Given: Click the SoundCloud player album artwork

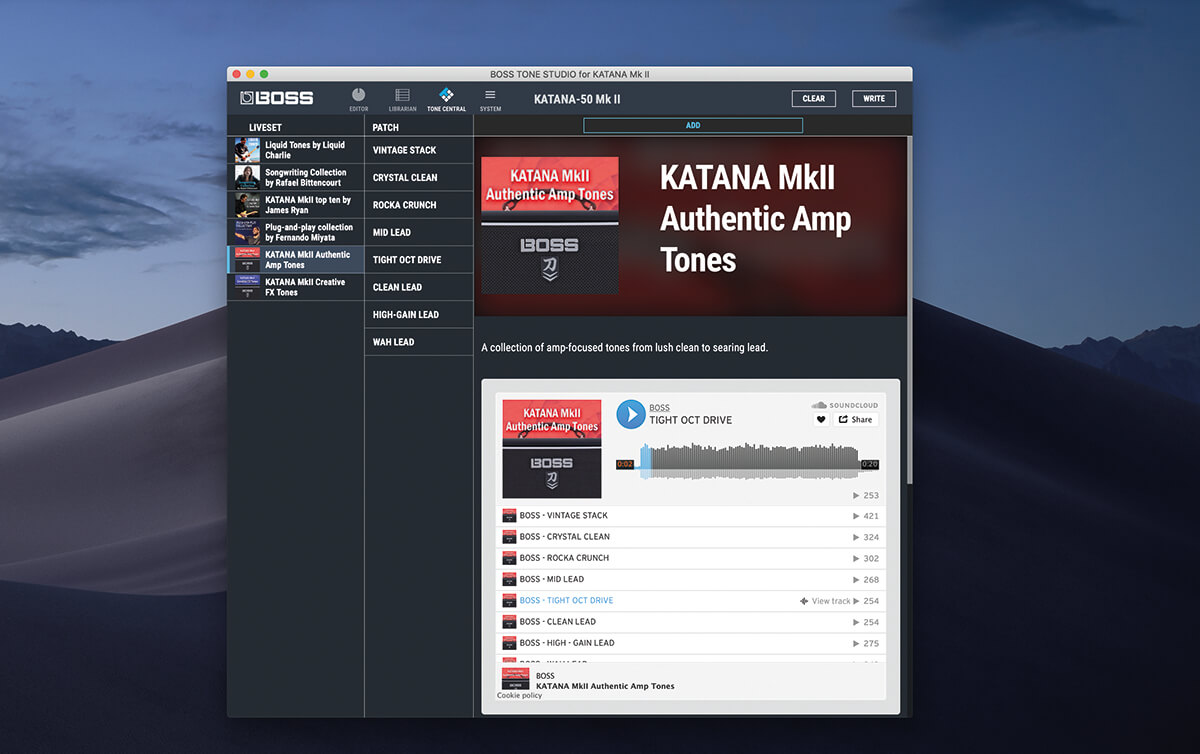Looking at the screenshot, I should point(552,449).
